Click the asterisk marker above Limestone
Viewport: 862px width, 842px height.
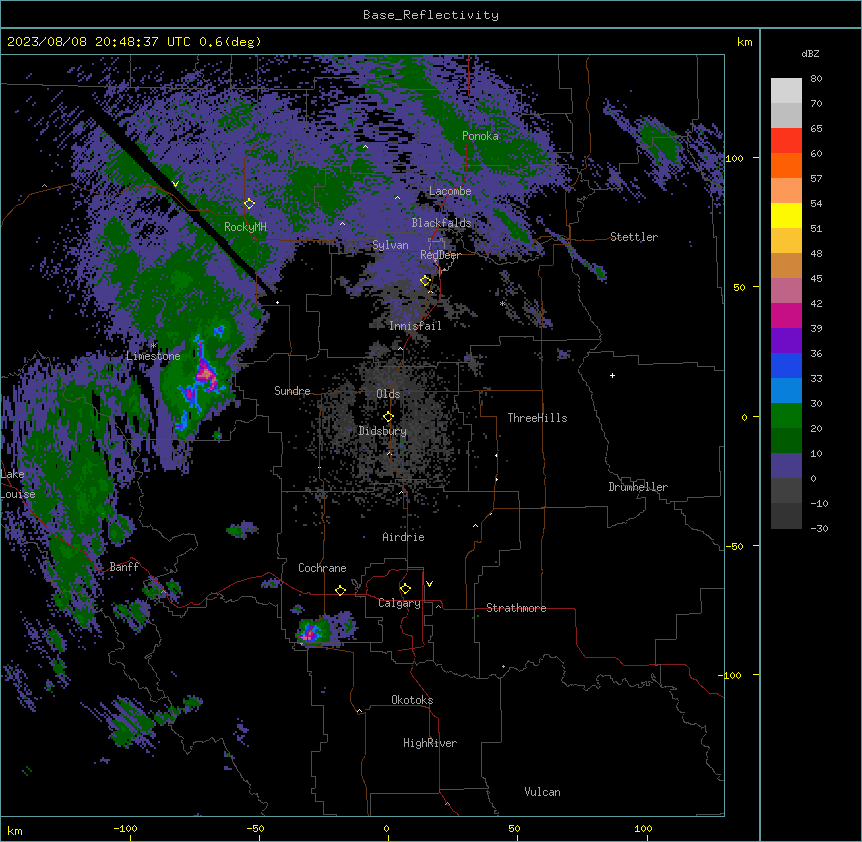tap(153, 346)
